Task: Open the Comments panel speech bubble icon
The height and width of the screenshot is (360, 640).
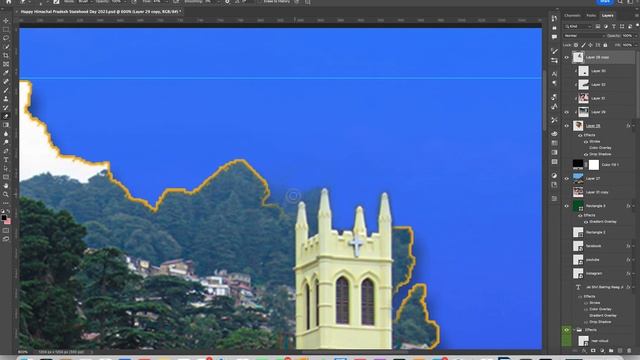Action: click(554, 37)
